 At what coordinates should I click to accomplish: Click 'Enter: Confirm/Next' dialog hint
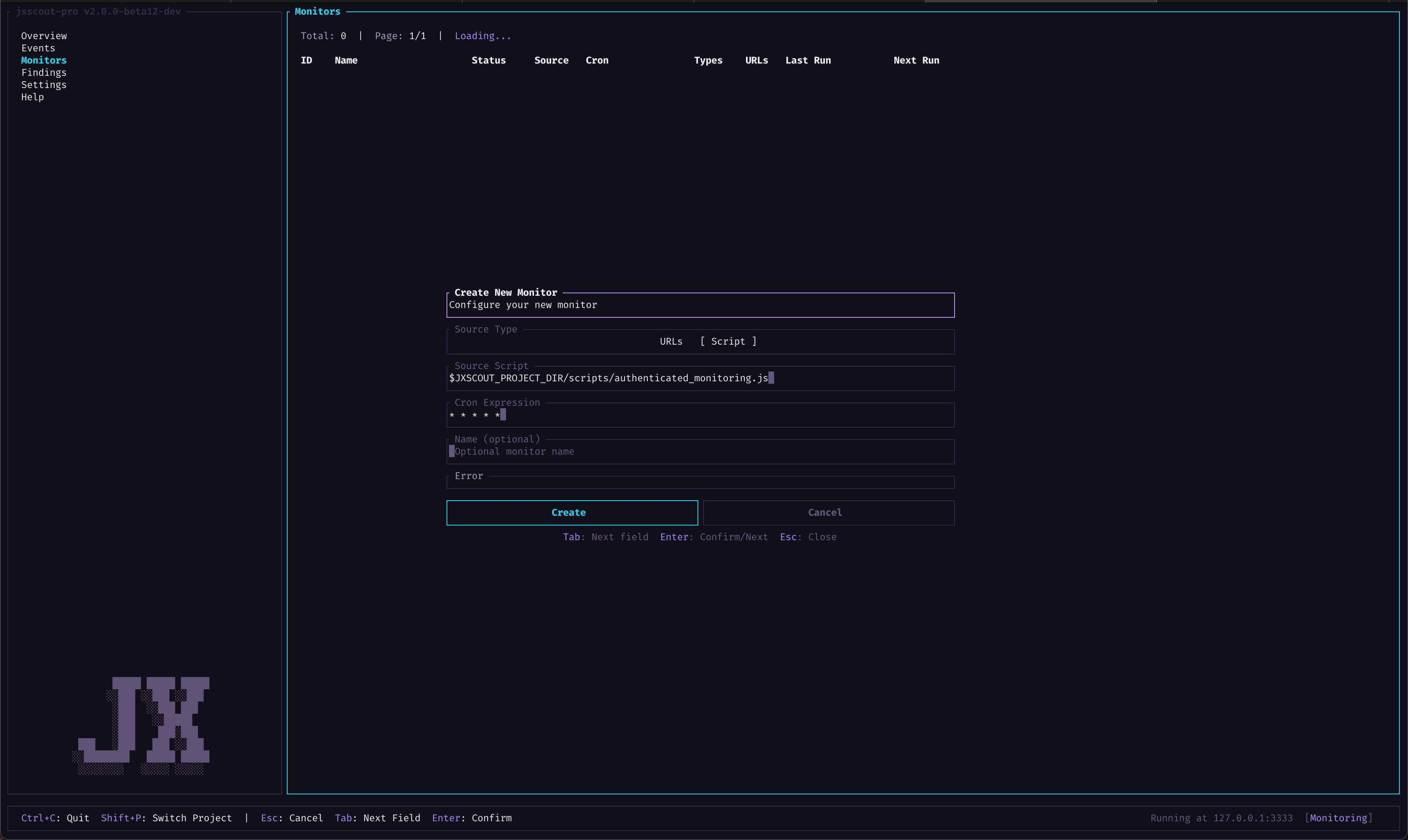tap(714, 537)
